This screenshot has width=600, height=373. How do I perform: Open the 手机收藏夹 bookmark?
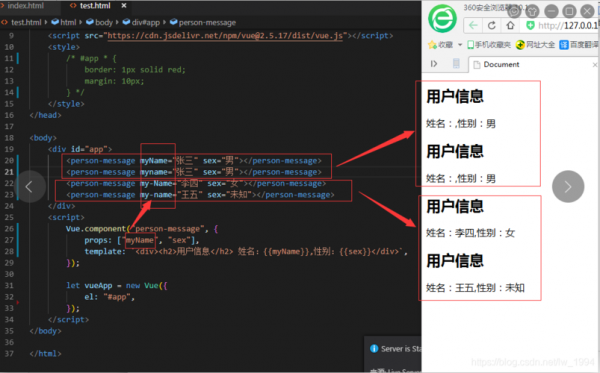coord(489,45)
